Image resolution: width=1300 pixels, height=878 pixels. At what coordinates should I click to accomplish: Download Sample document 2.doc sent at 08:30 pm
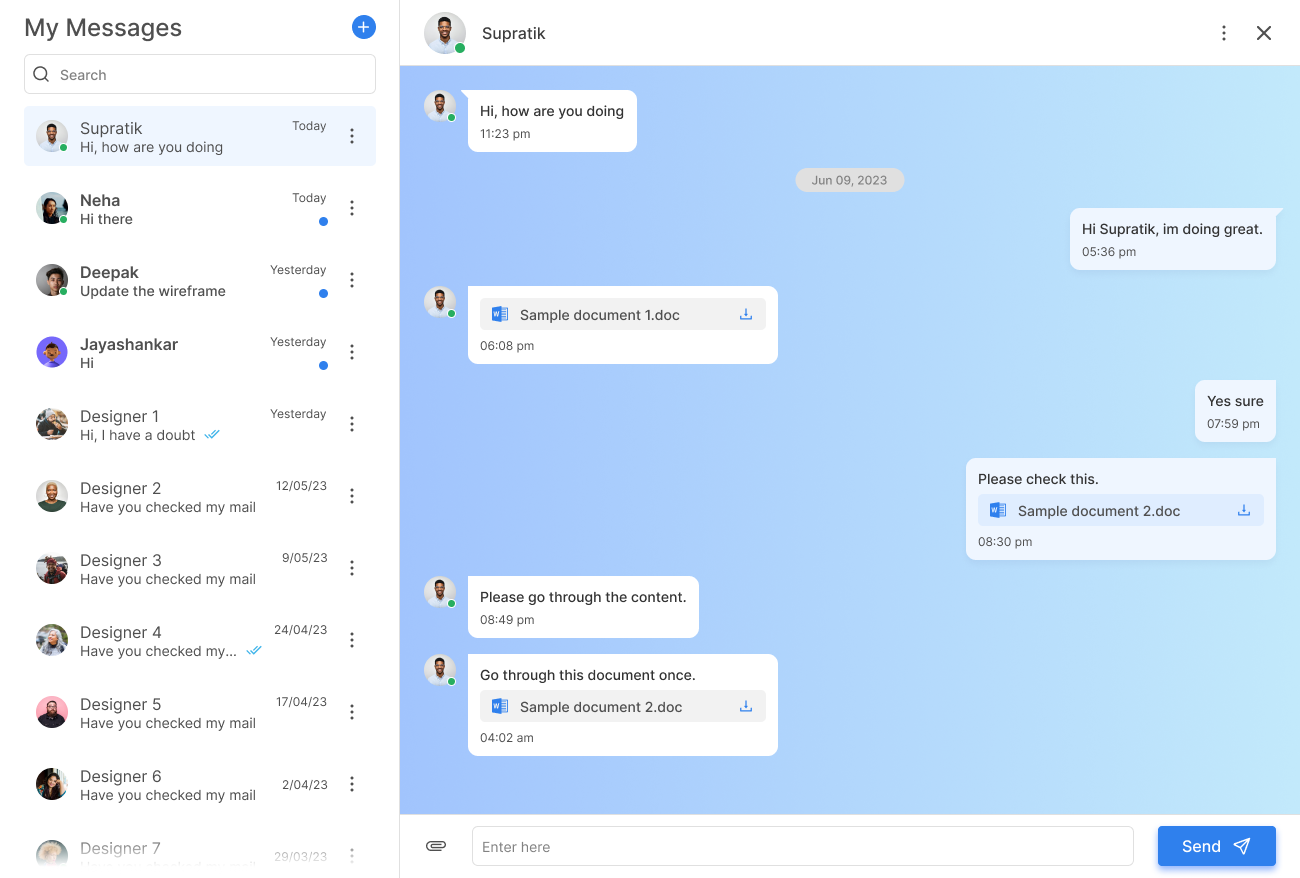[x=1244, y=510]
